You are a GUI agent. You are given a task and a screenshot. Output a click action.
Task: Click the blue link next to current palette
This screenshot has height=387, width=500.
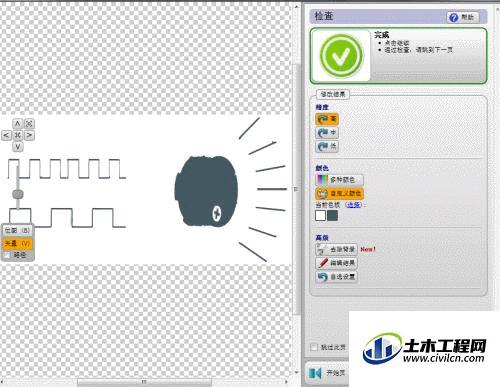pyautogui.click(x=354, y=205)
